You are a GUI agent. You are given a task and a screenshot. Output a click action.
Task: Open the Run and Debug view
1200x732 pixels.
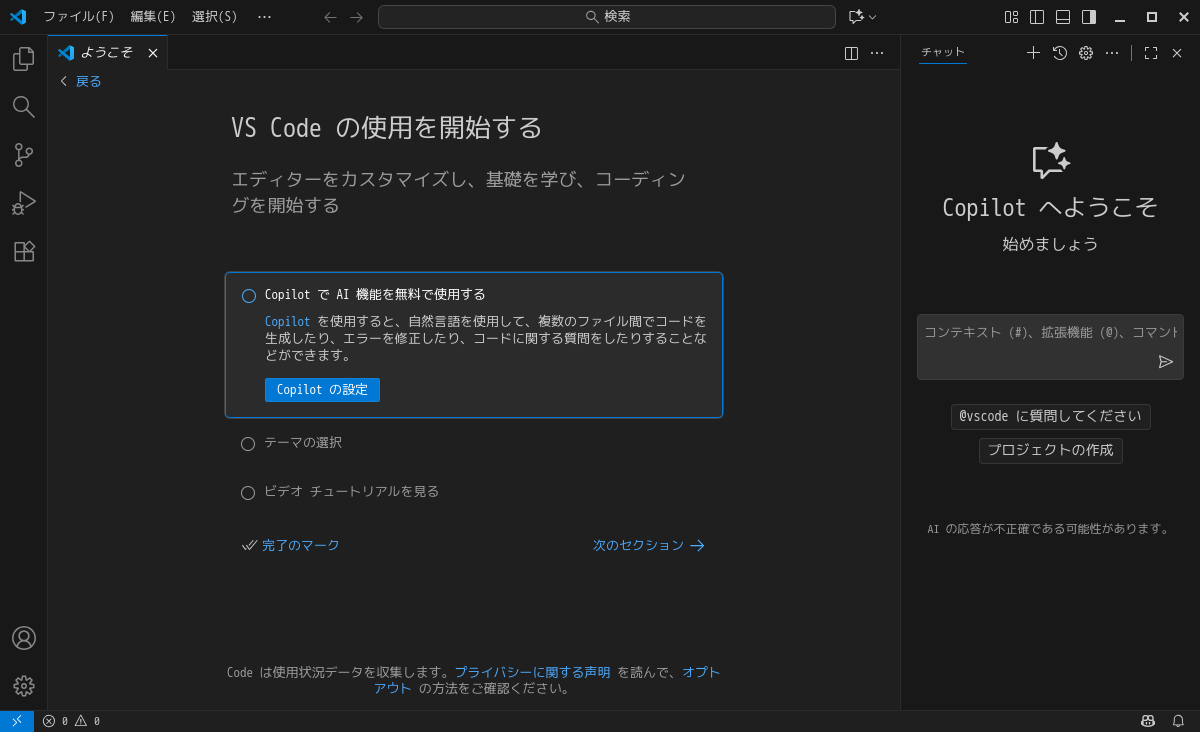(24, 203)
